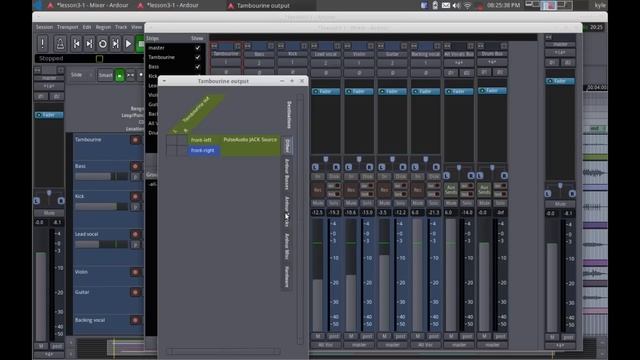This screenshot has width=640, height=360.
Task: Open the All Vocals Bus name dropdown
Action: [459, 54]
